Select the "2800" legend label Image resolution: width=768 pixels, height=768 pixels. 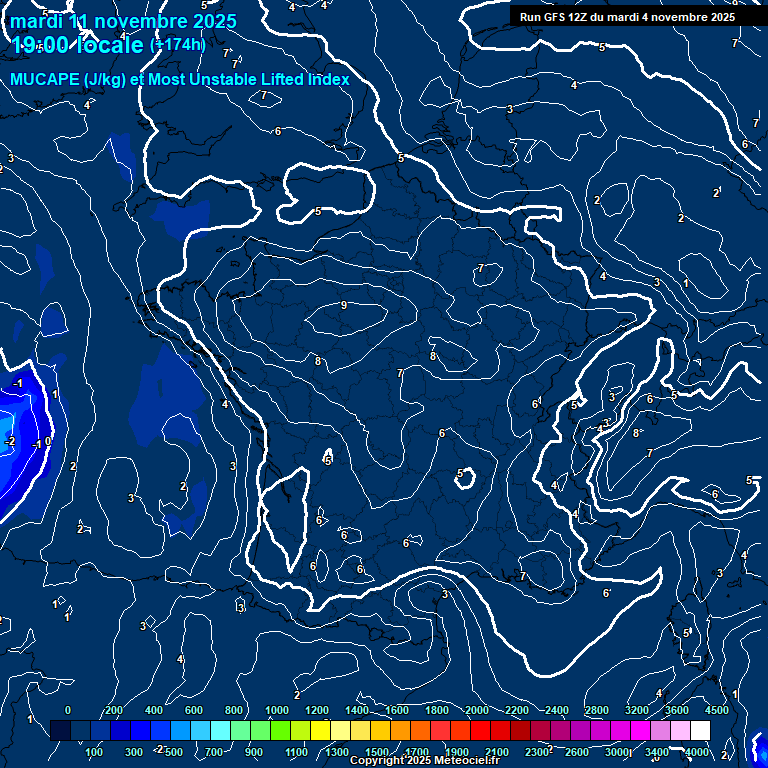coord(597,710)
